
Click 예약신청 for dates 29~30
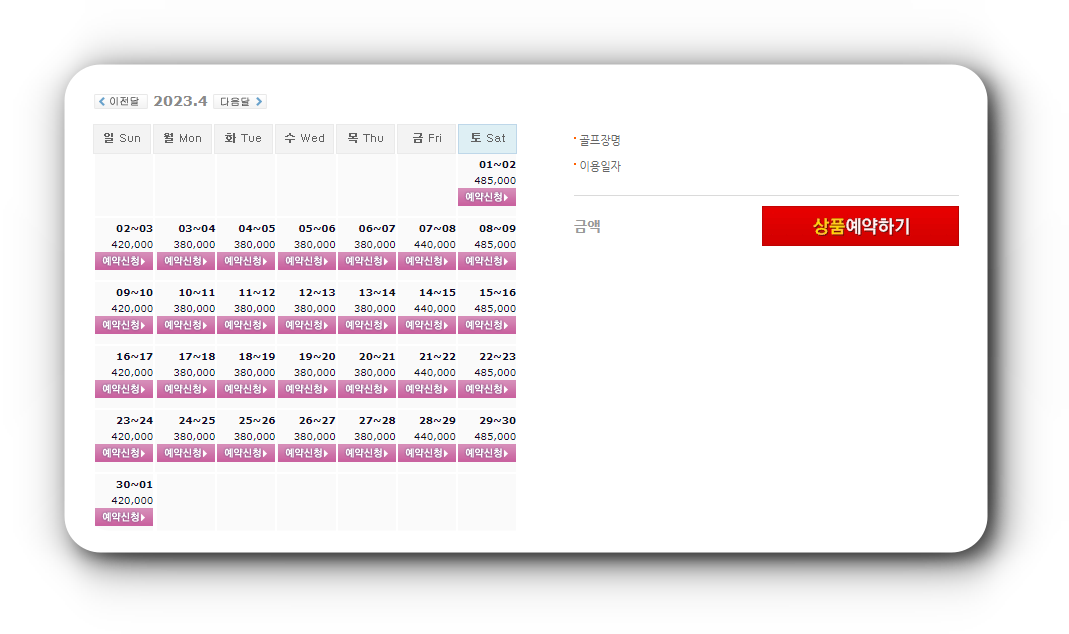[487, 453]
